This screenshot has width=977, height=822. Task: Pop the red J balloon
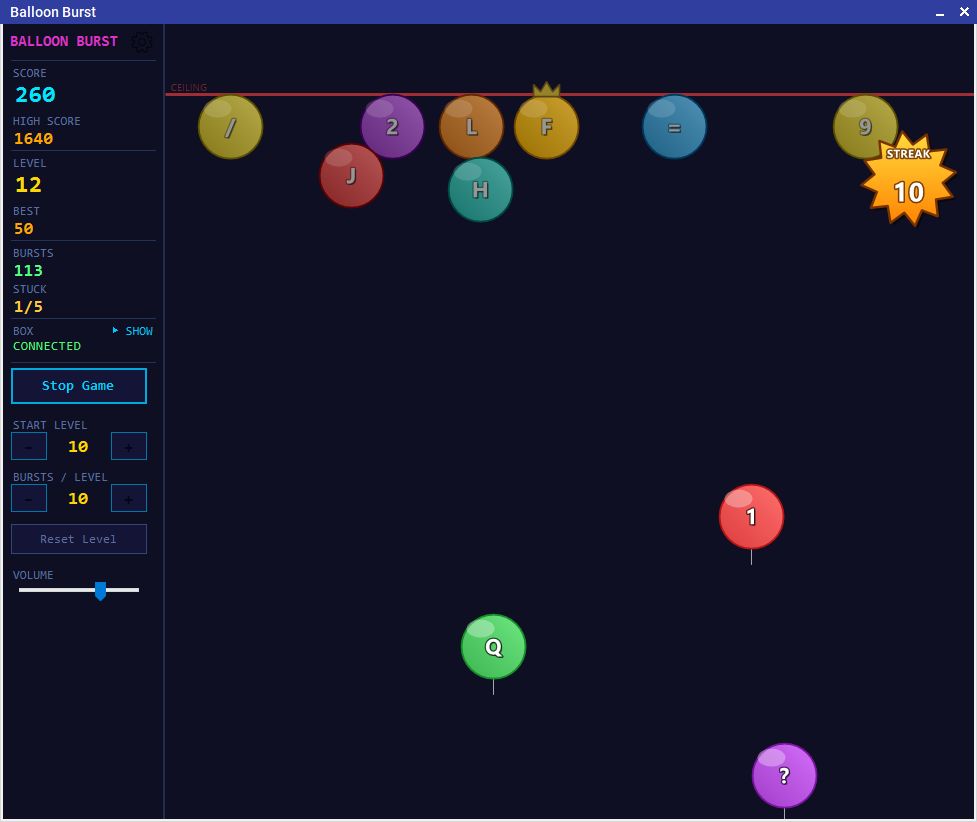point(351,176)
